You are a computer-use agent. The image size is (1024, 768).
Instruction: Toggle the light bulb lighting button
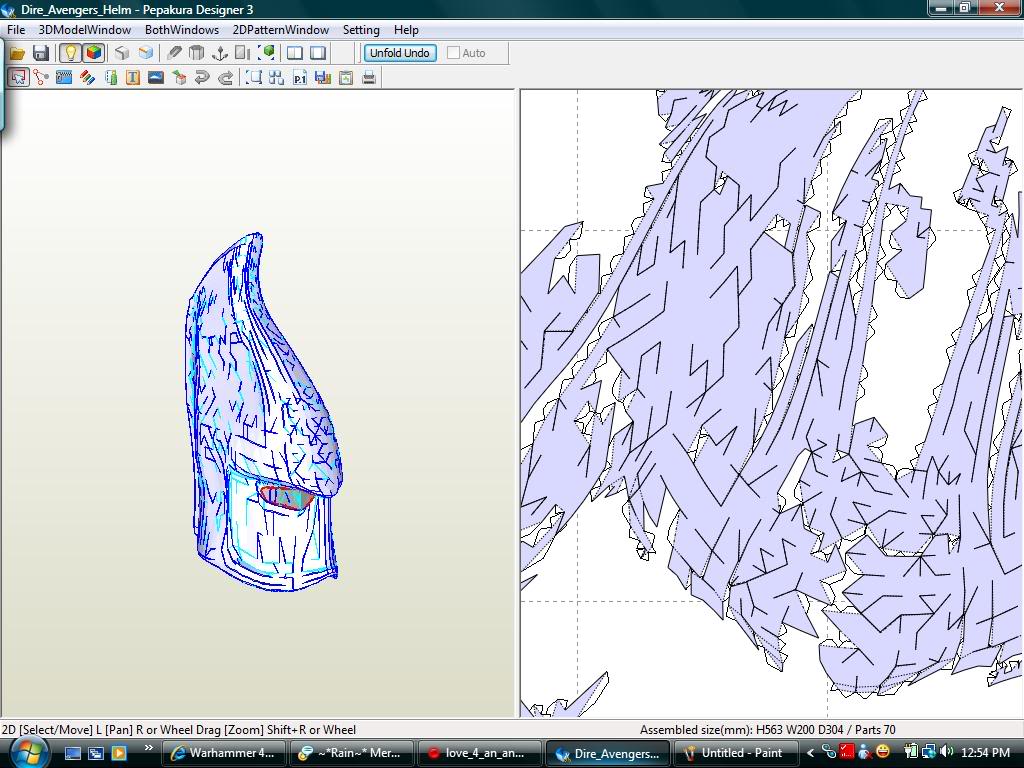70,53
